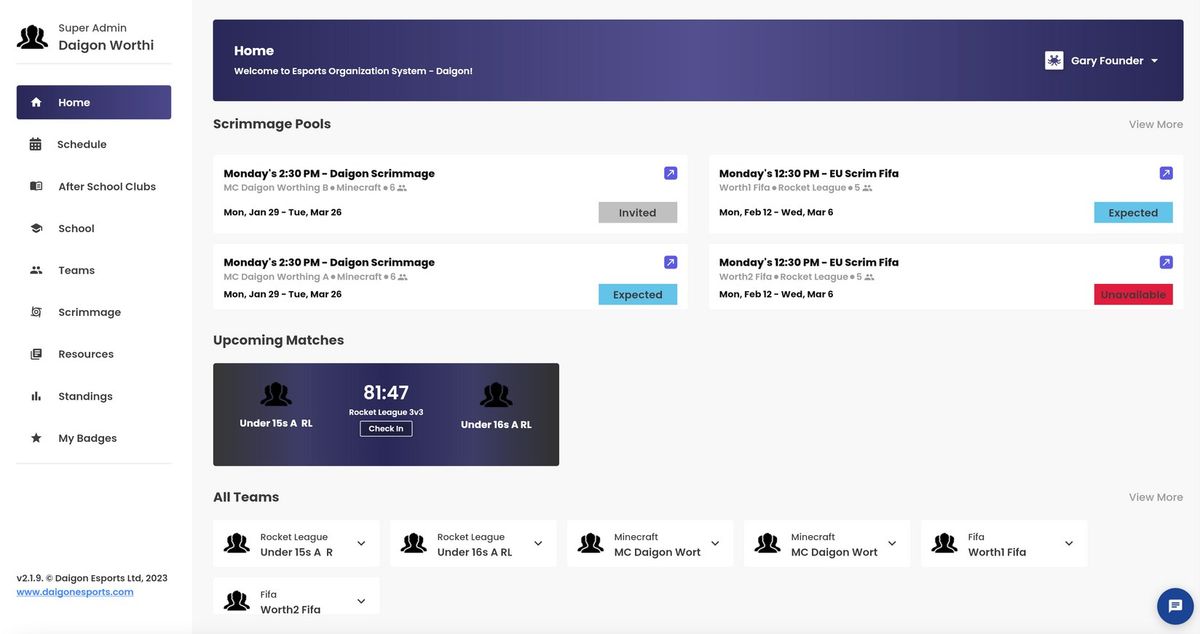
Task: Expand the Worth2 Fifa team card chevron
Action: click(x=361, y=601)
